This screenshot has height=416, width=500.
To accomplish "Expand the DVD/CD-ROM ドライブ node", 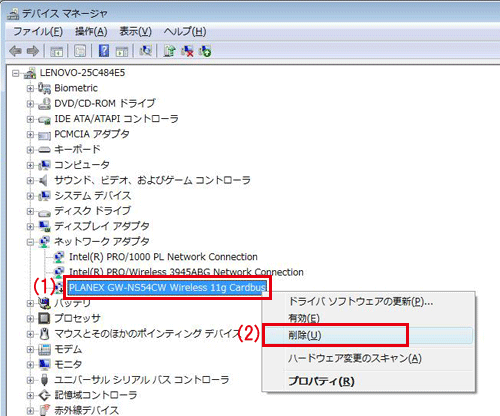I will (x=30, y=104).
